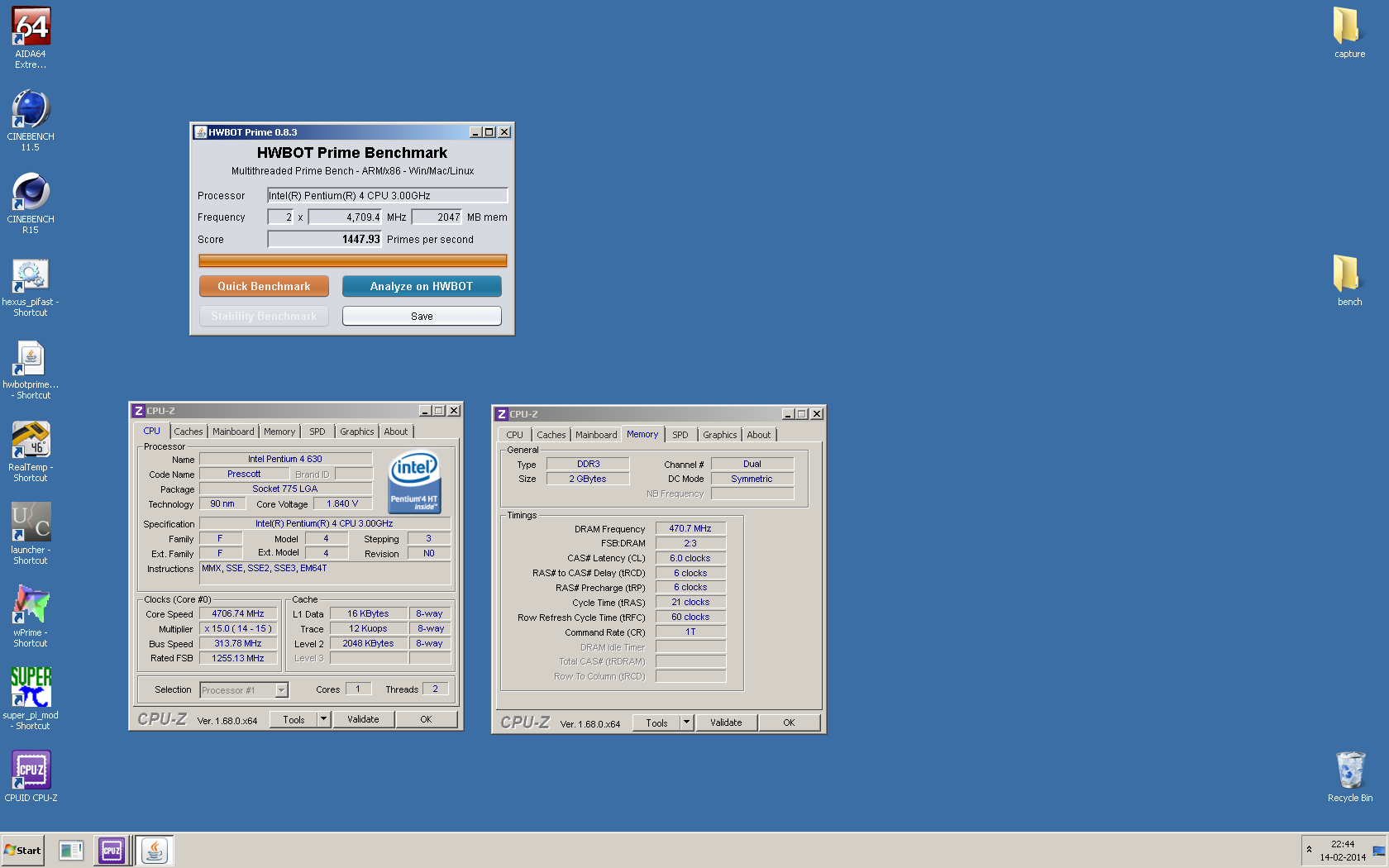Switch to CPU tab in right CPU-Z window

[x=515, y=435]
